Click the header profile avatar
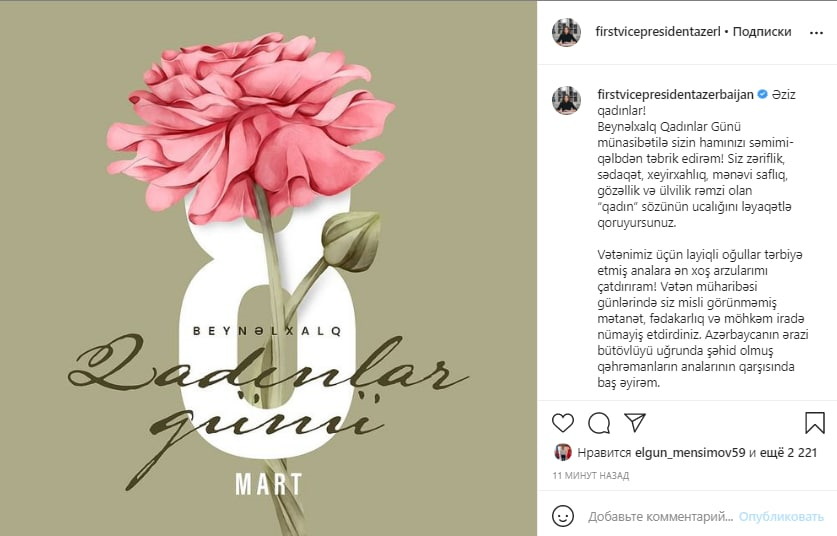Screen dimensions: 837x536 pyautogui.click(x=566, y=32)
